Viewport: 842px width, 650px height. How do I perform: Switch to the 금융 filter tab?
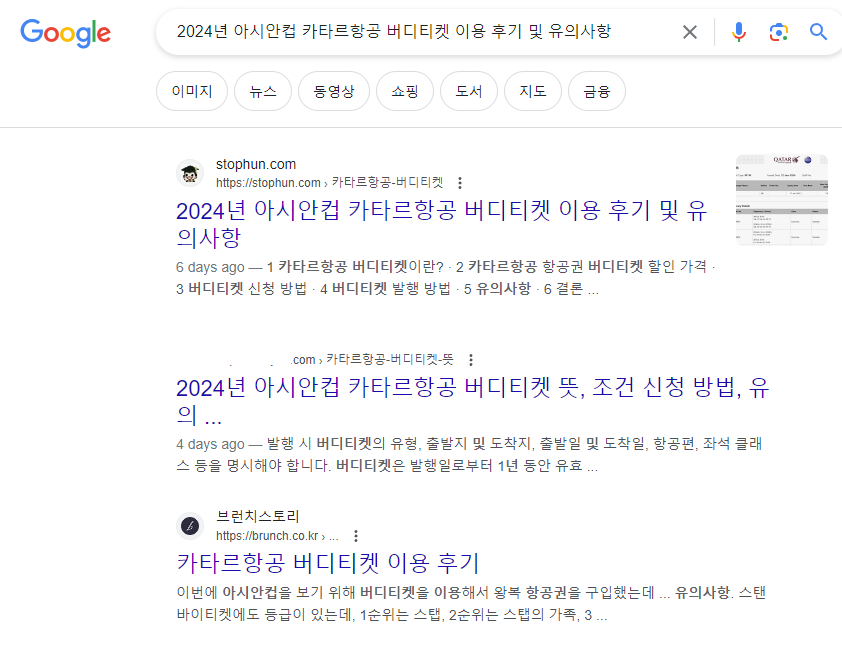tap(597, 91)
